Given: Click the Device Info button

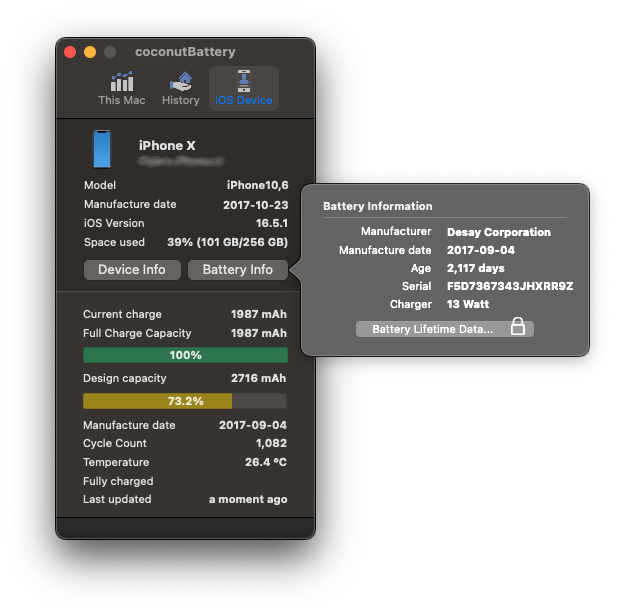Looking at the screenshot, I should [x=132, y=270].
